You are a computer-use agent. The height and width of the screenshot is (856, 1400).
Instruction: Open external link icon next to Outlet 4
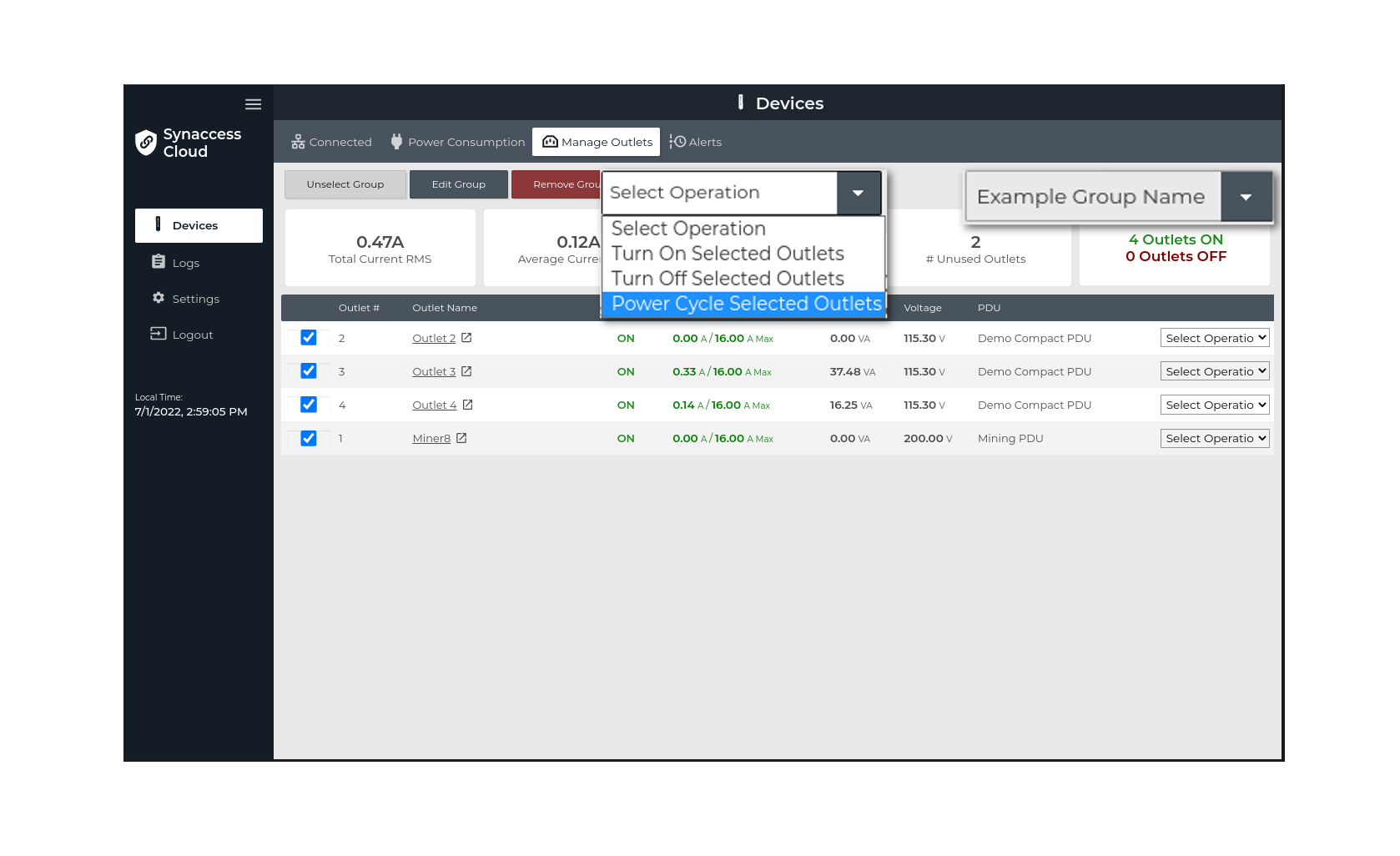[467, 405]
